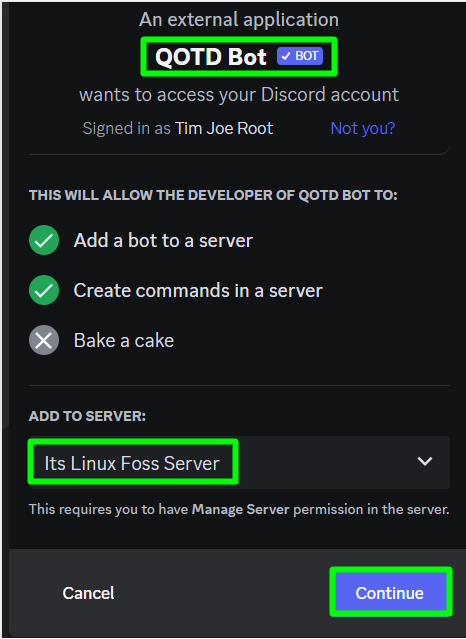Click the Cancel button
Screen dimensions: 466x639
click(x=88, y=593)
